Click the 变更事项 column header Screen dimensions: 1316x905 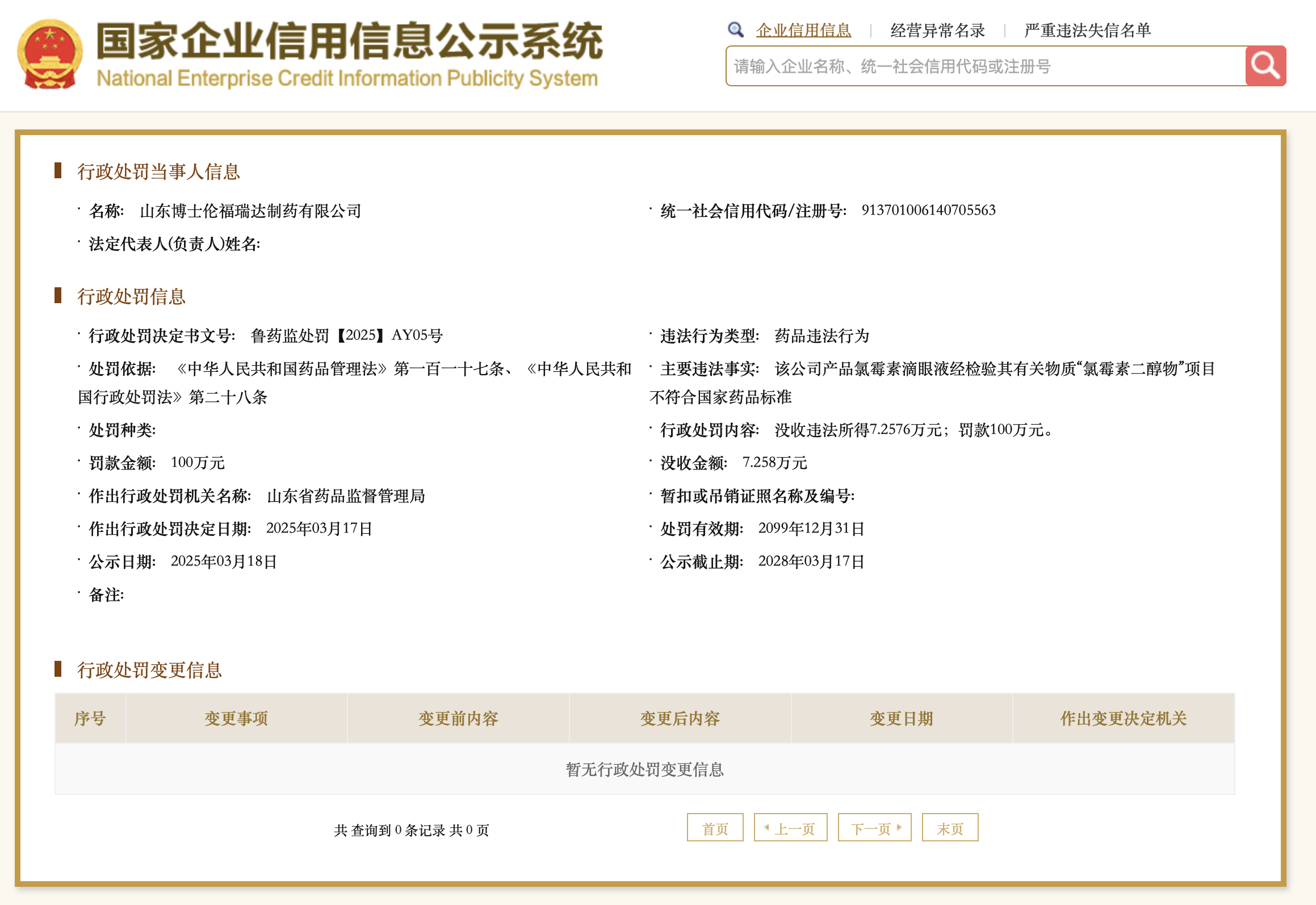236,718
